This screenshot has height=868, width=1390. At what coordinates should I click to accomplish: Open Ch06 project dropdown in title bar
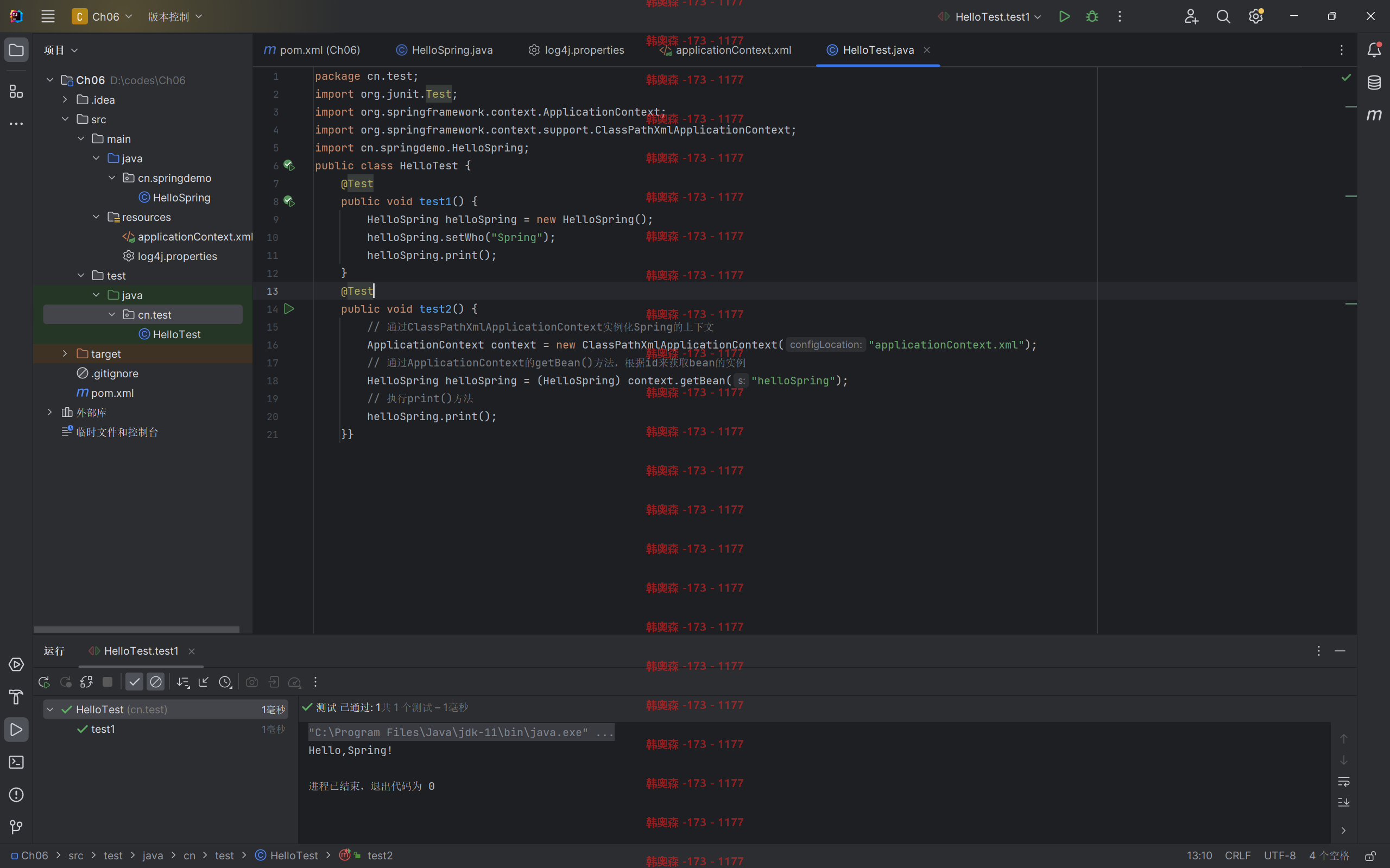[102, 17]
